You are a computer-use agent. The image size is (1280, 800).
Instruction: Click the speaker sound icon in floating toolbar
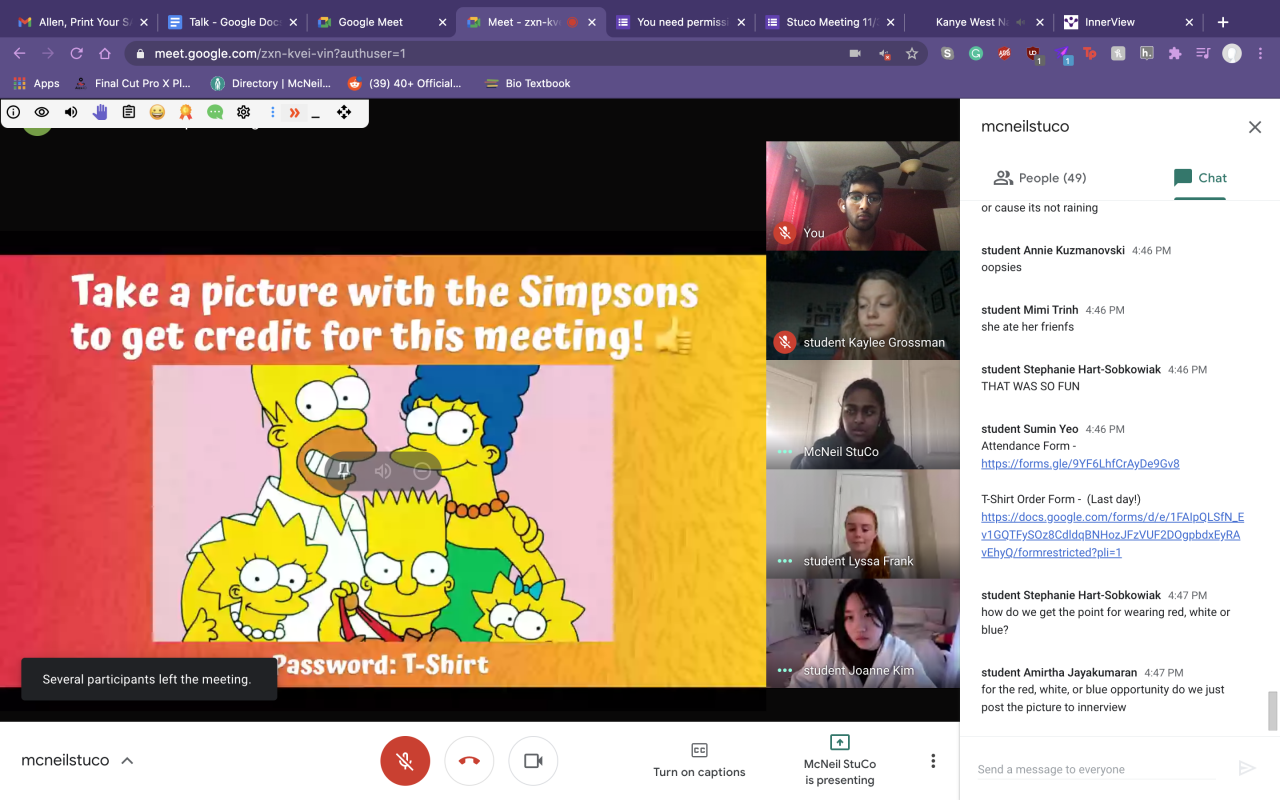pos(71,113)
